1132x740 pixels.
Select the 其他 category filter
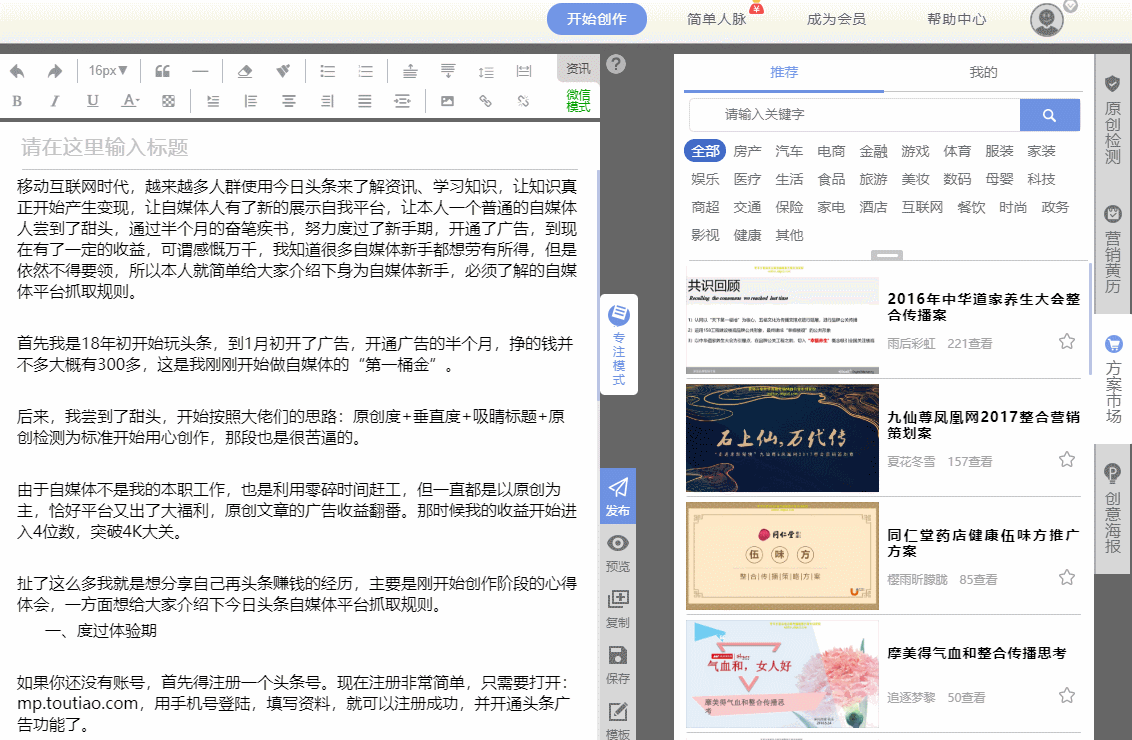(x=789, y=235)
